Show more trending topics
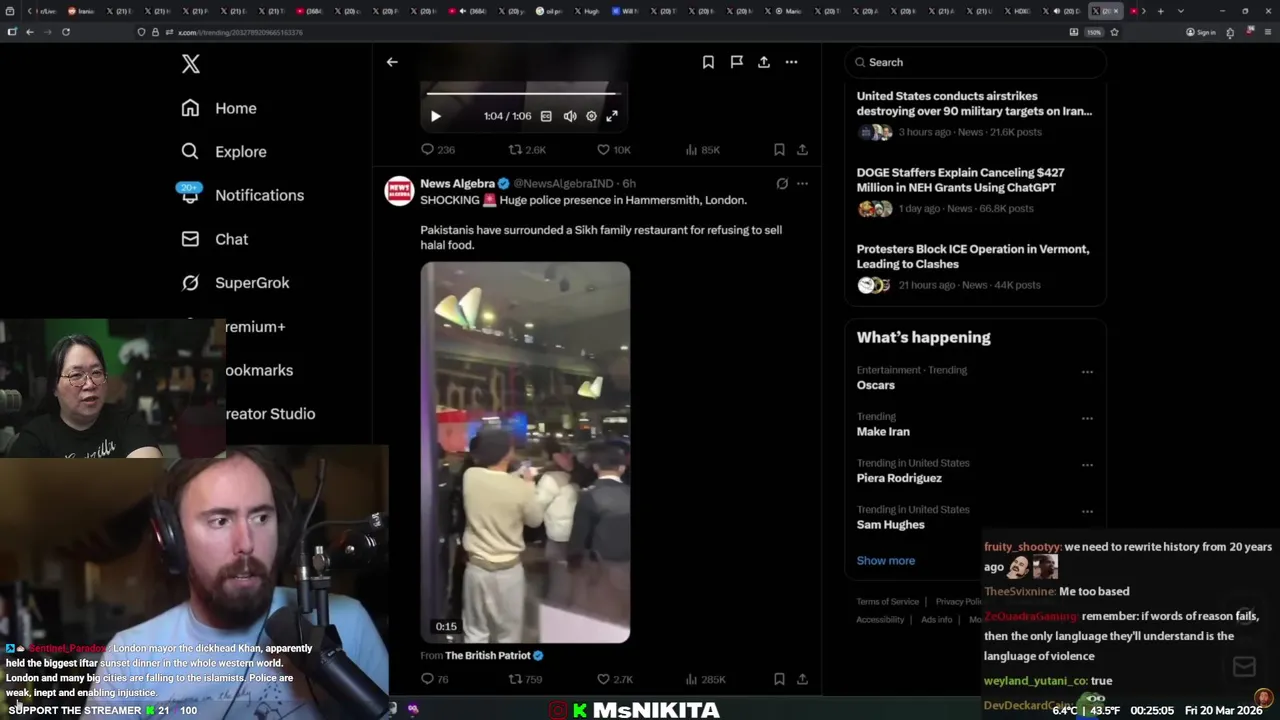 coord(885,561)
